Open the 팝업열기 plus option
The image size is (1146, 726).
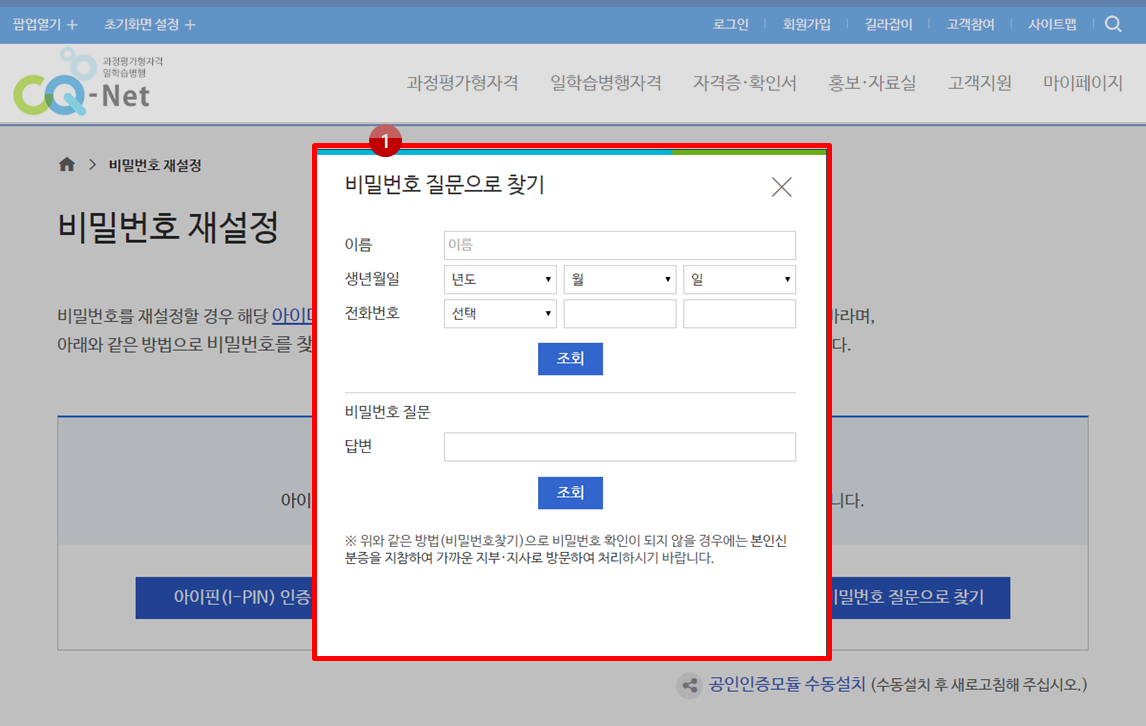(45, 24)
